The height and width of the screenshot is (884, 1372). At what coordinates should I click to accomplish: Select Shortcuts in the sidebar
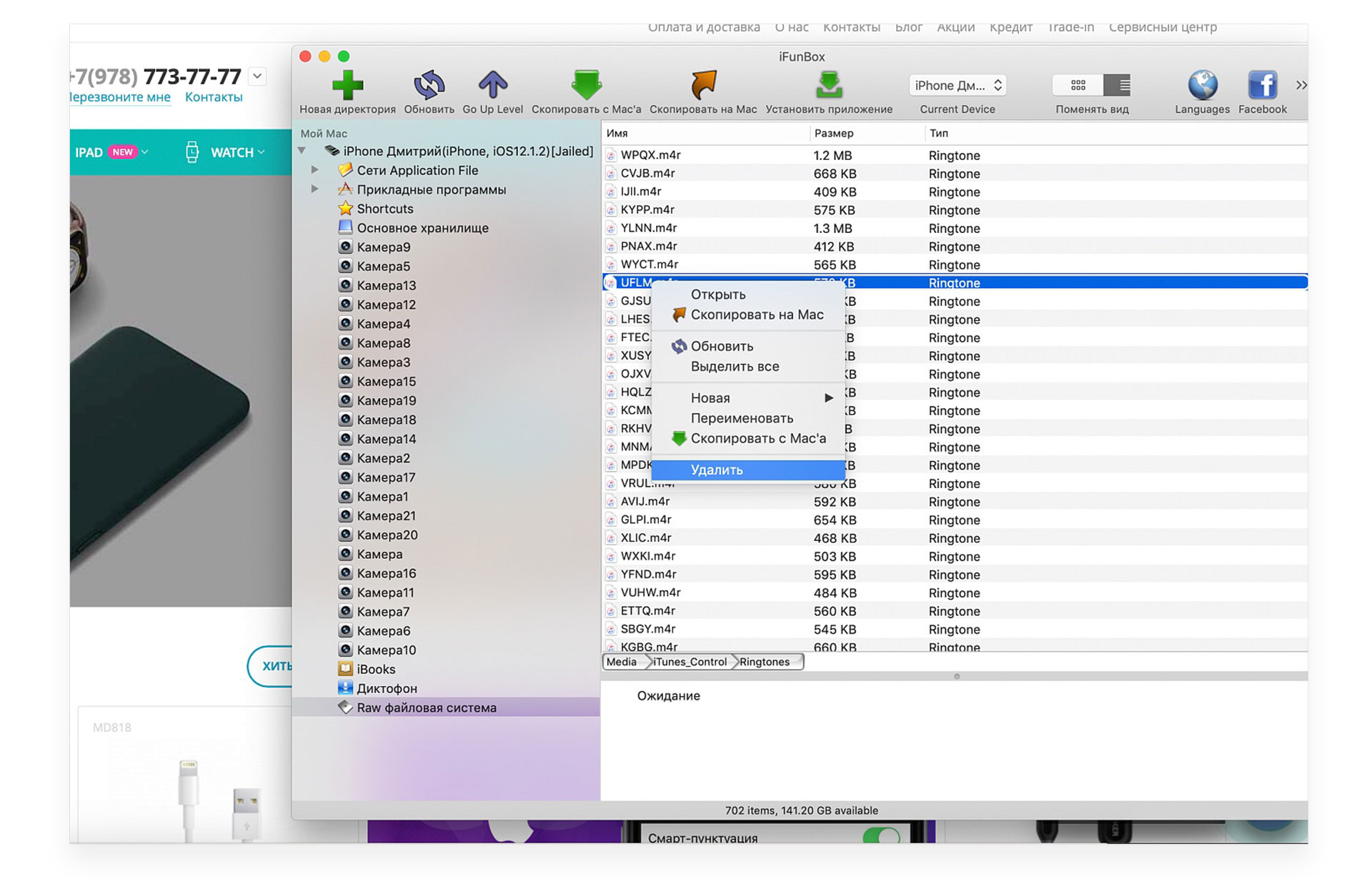point(384,209)
